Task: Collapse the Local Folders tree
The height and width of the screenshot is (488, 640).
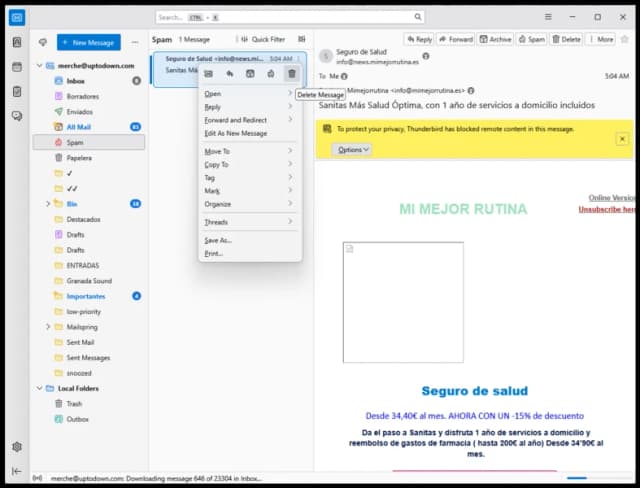Action: point(40,388)
